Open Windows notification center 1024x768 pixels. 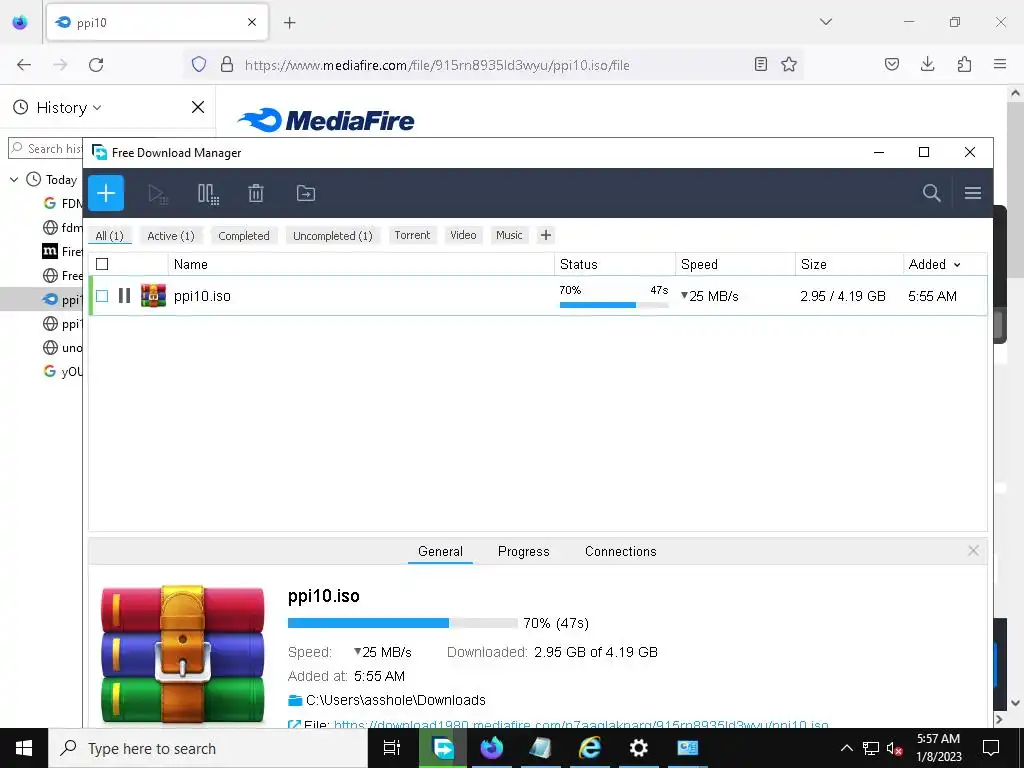click(x=991, y=748)
